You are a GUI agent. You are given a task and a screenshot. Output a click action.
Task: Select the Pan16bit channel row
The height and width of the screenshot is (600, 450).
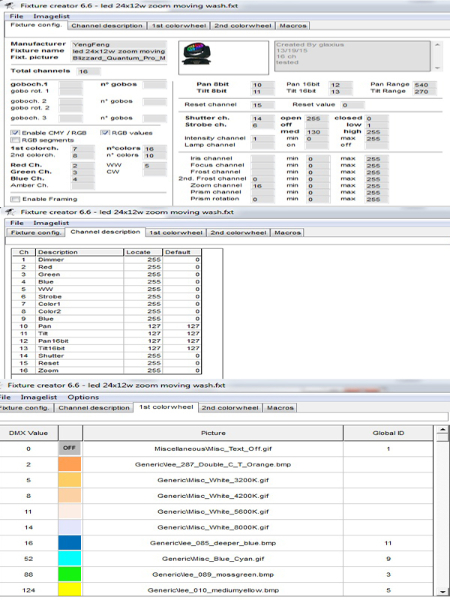point(106,341)
